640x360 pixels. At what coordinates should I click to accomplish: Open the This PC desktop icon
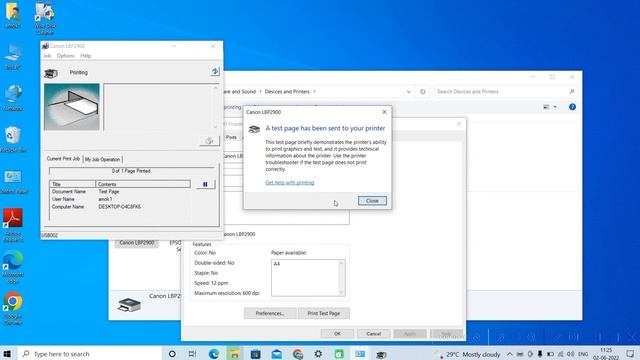(x=13, y=57)
